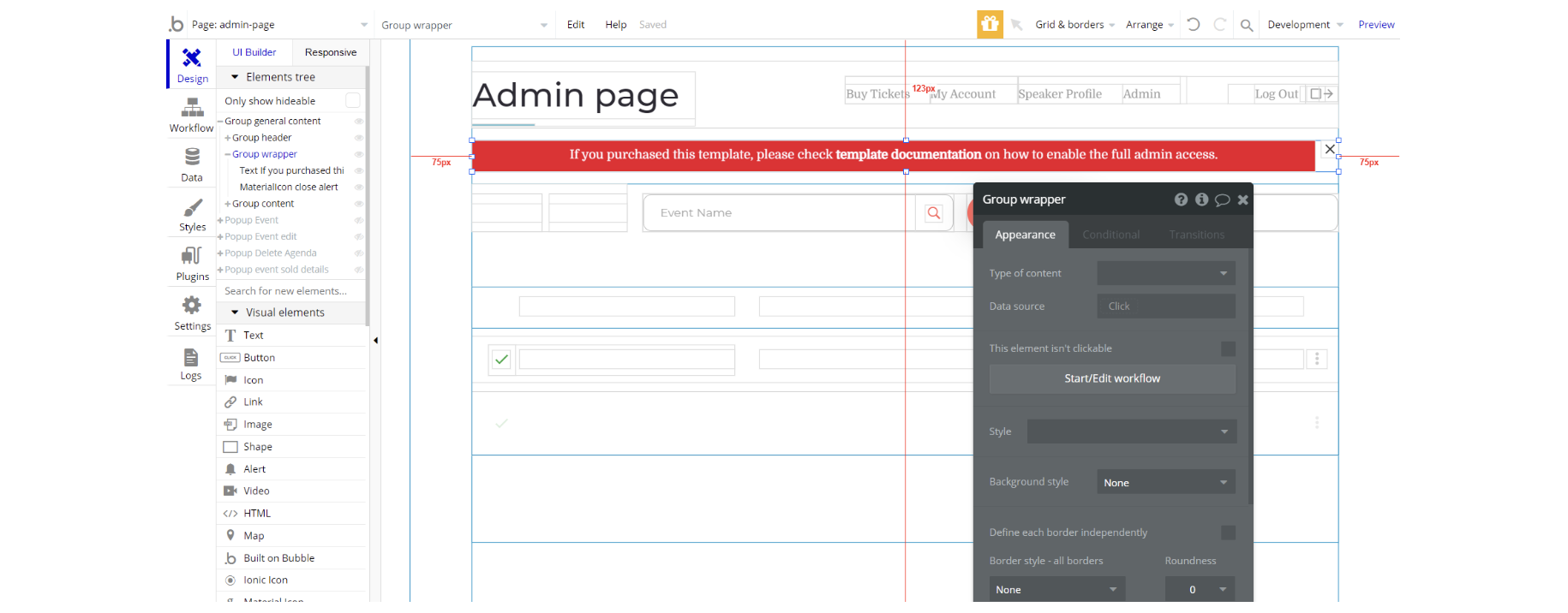Check This element isn't clickable box
The height and width of the screenshot is (613, 1568).
1228,348
